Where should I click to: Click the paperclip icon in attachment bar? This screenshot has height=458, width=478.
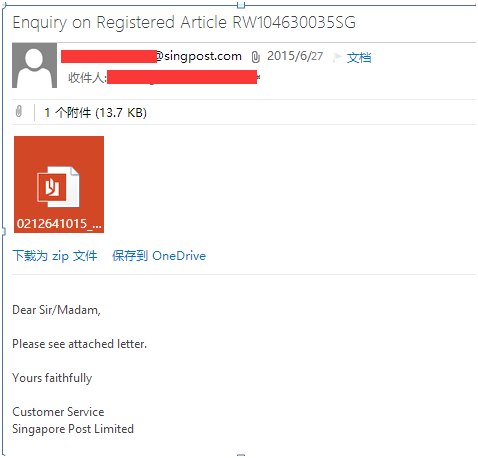19,111
